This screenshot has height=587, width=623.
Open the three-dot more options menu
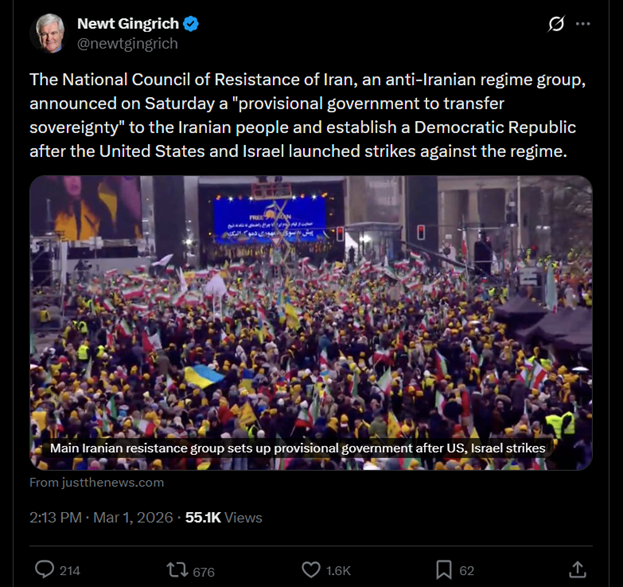tap(583, 24)
